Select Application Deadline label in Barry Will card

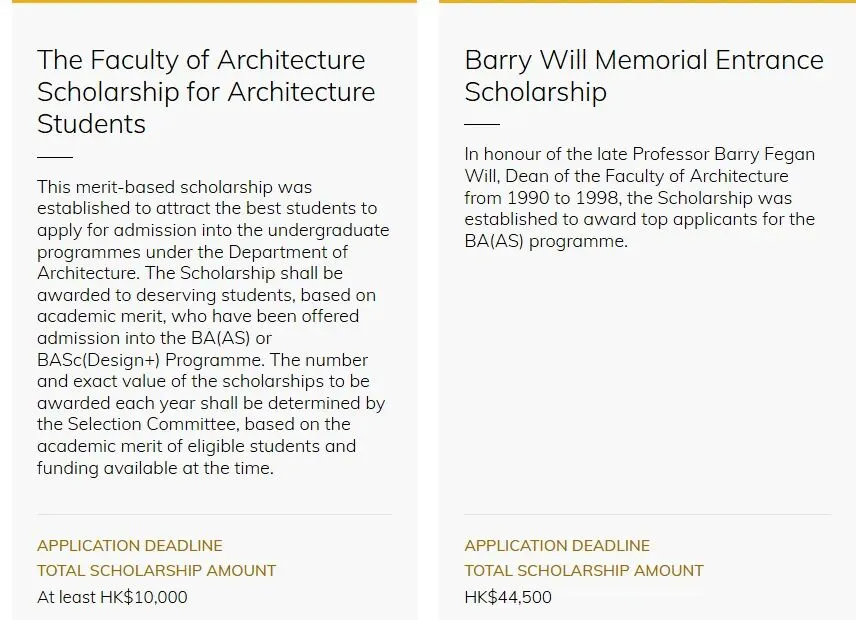(557, 546)
